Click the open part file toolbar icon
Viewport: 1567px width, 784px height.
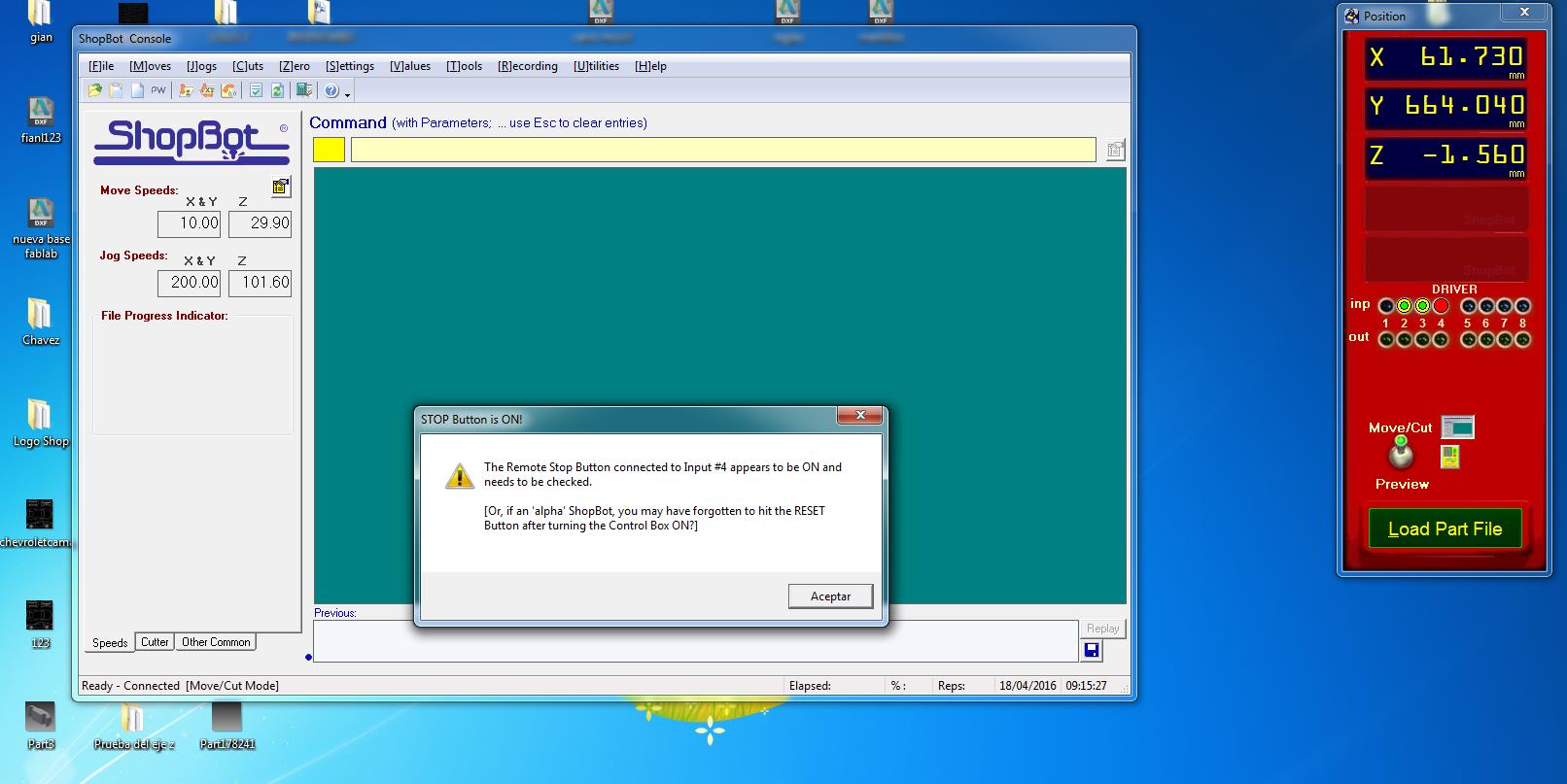pyautogui.click(x=94, y=90)
